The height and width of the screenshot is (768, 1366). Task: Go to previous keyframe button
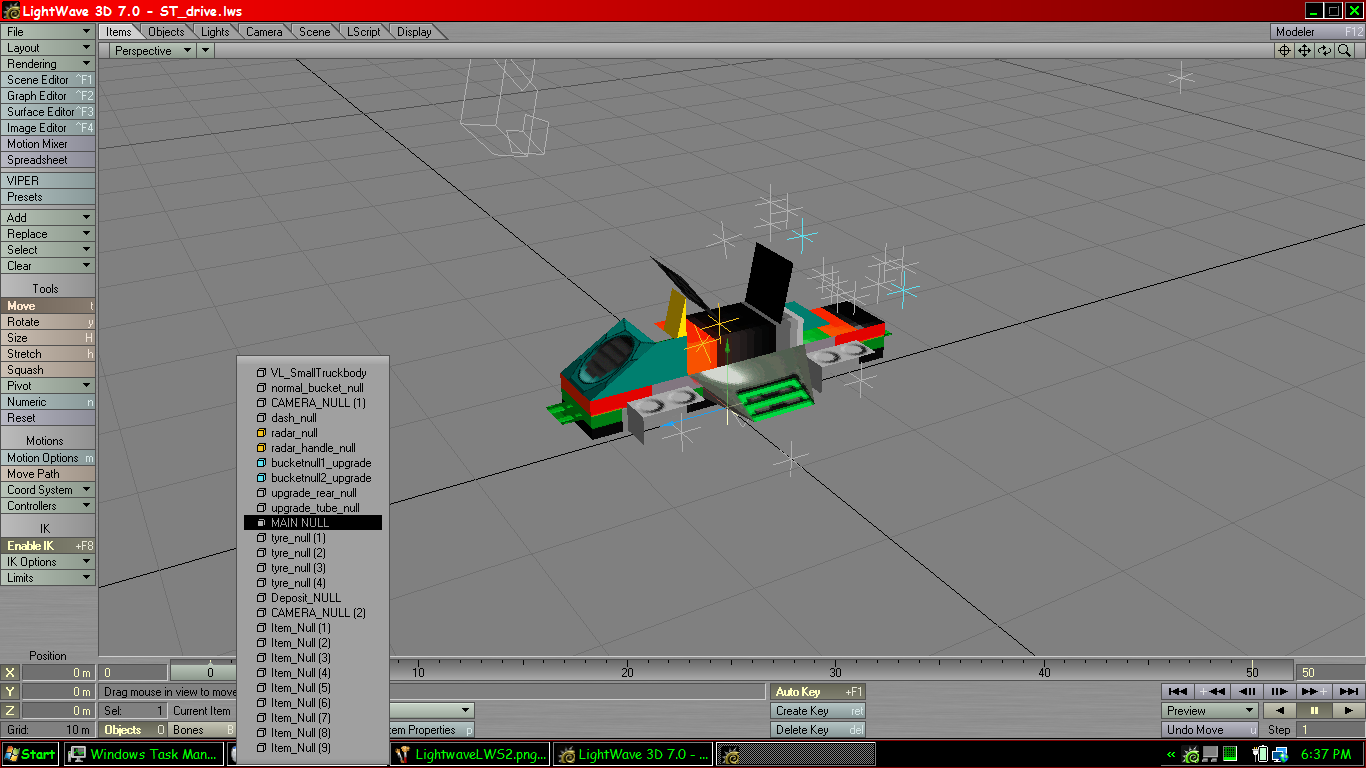1212,691
